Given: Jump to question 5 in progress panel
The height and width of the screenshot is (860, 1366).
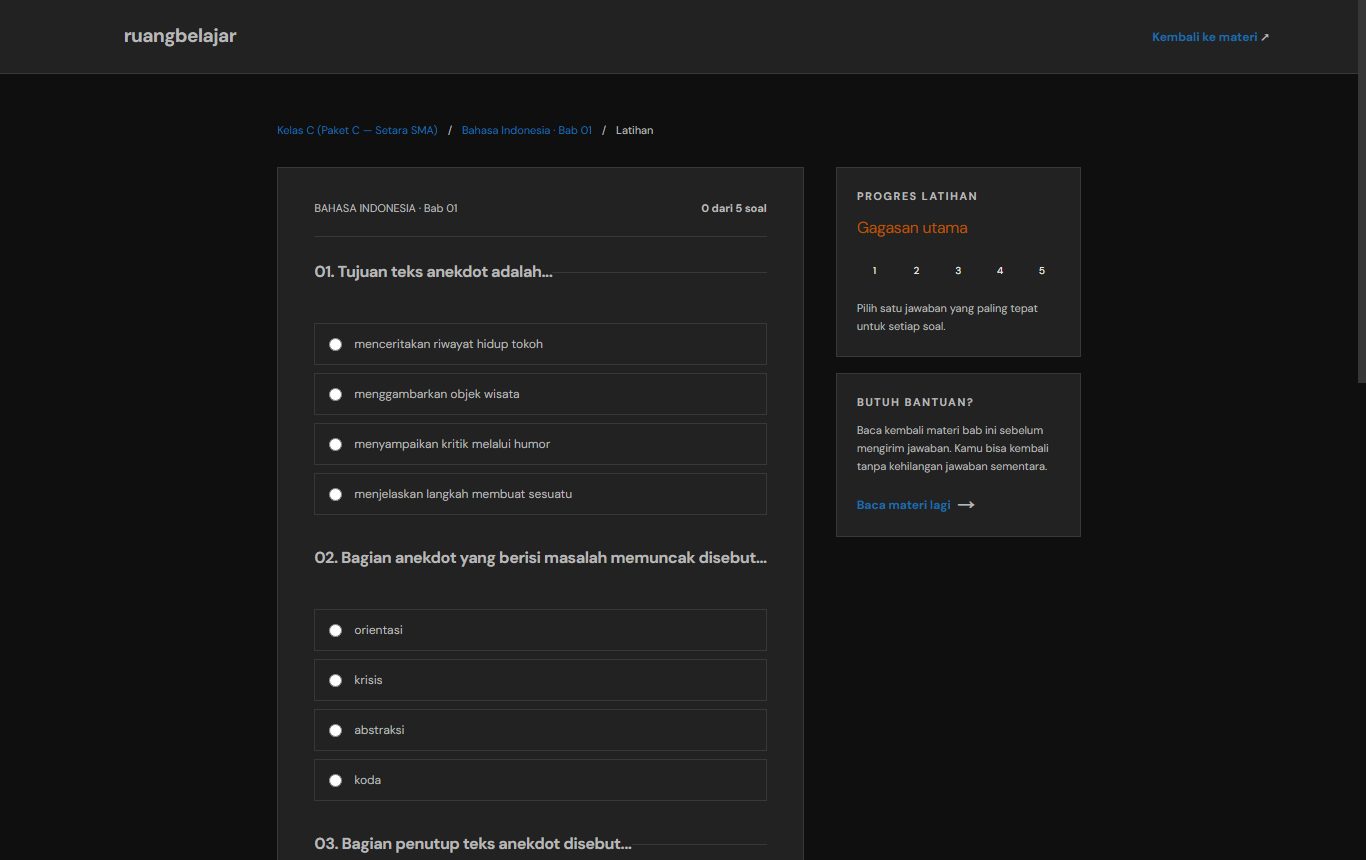Looking at the screenshot, I should click(x=1042, y=271).
